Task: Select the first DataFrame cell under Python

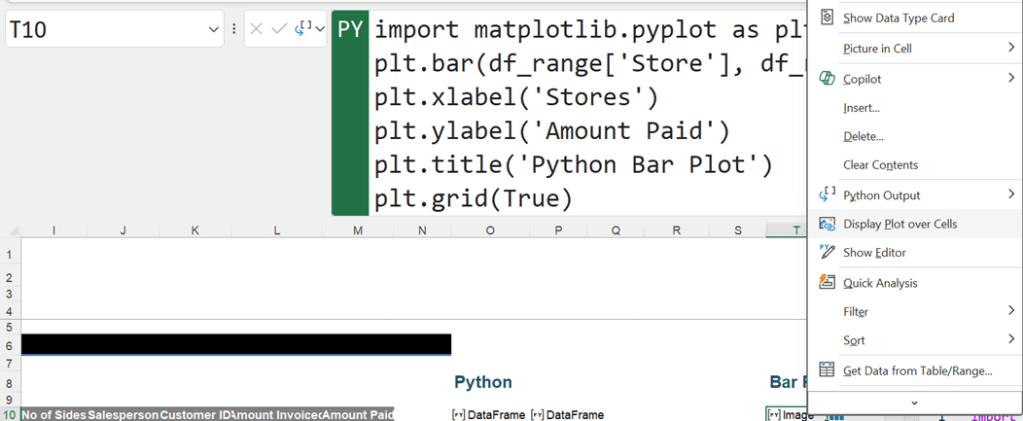Action: click(487, 414)
